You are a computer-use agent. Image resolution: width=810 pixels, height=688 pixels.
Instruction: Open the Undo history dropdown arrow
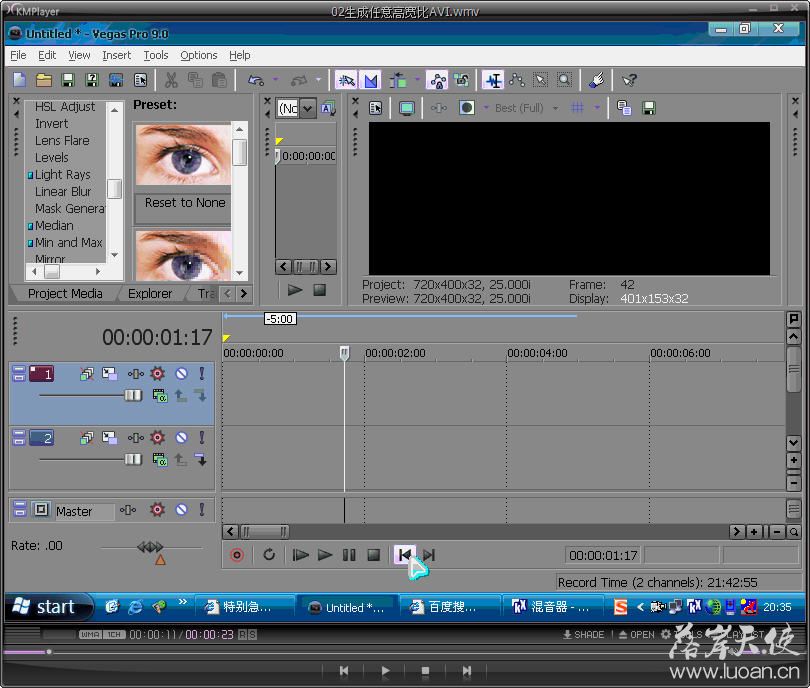click(275, 80)
